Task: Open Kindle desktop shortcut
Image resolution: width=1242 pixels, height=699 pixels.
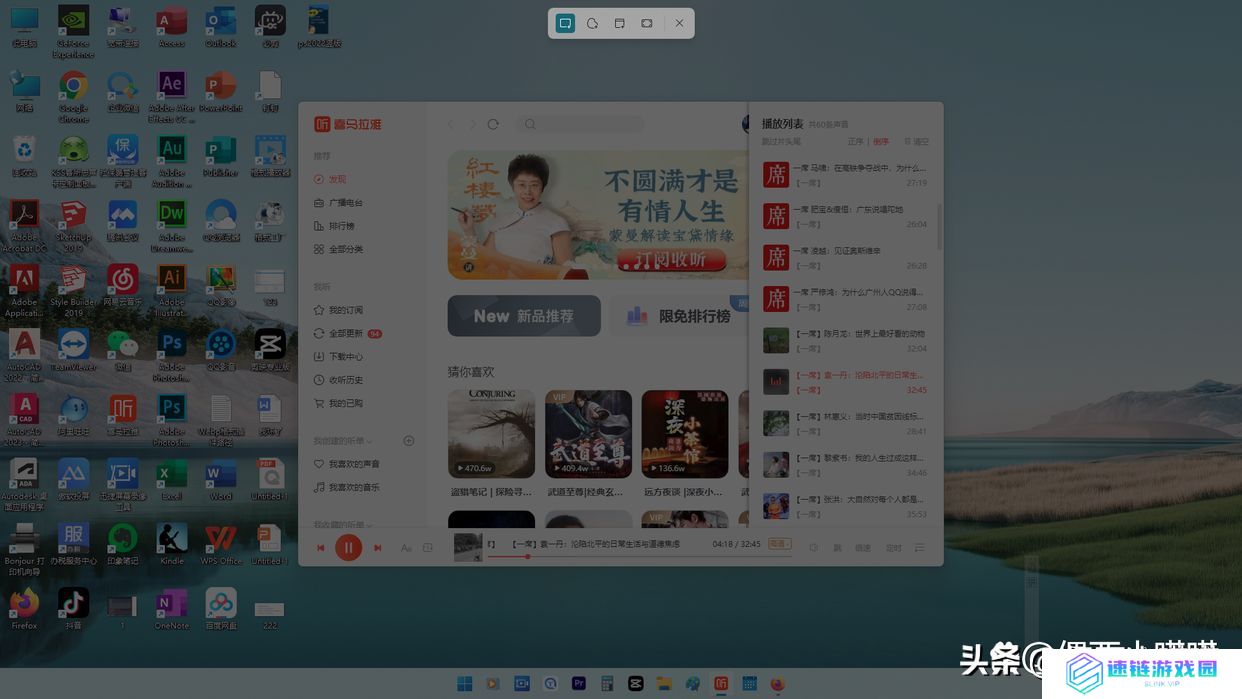Action: 172,544
